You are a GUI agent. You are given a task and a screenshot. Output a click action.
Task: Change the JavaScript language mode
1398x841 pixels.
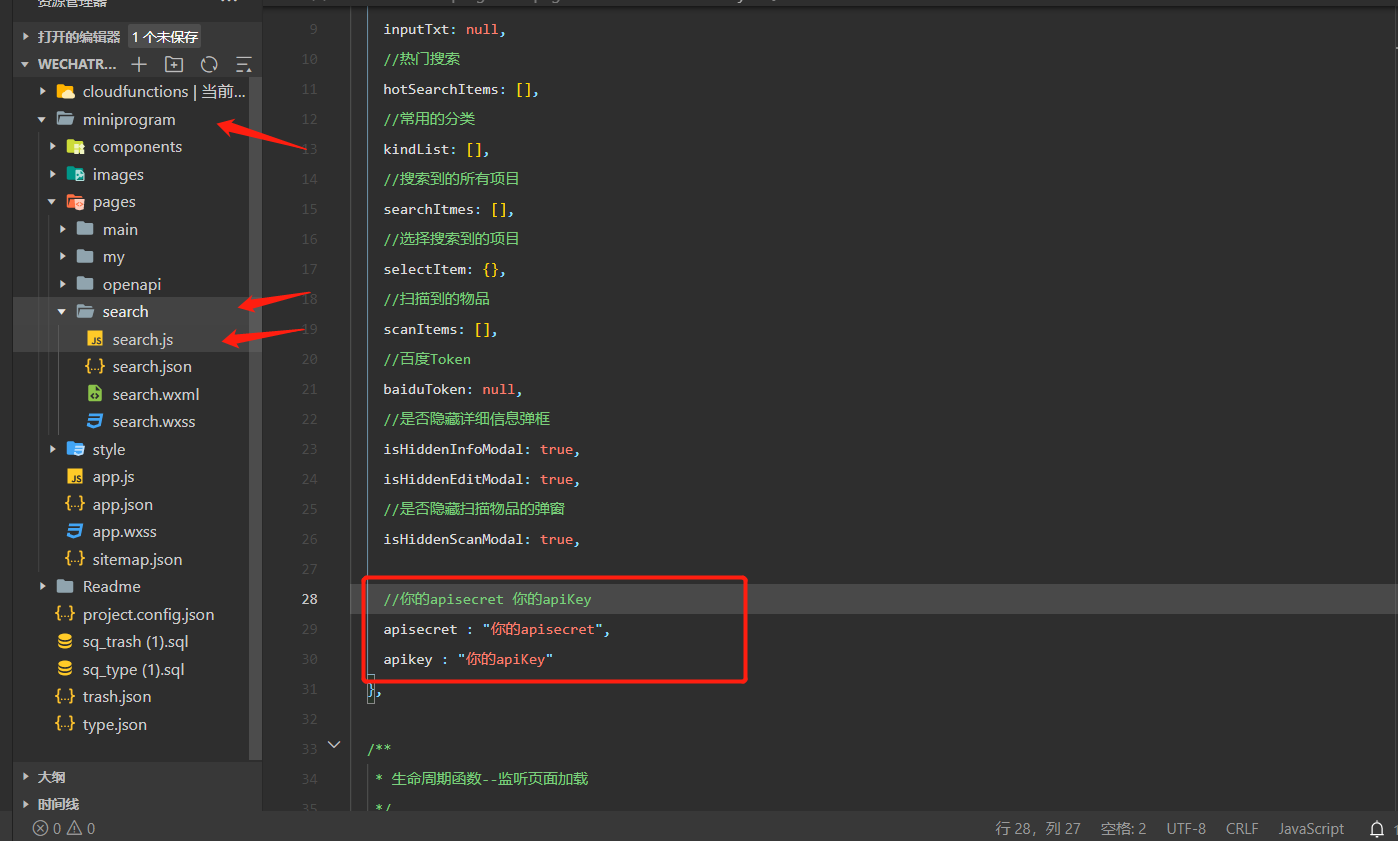[1310, 828]
